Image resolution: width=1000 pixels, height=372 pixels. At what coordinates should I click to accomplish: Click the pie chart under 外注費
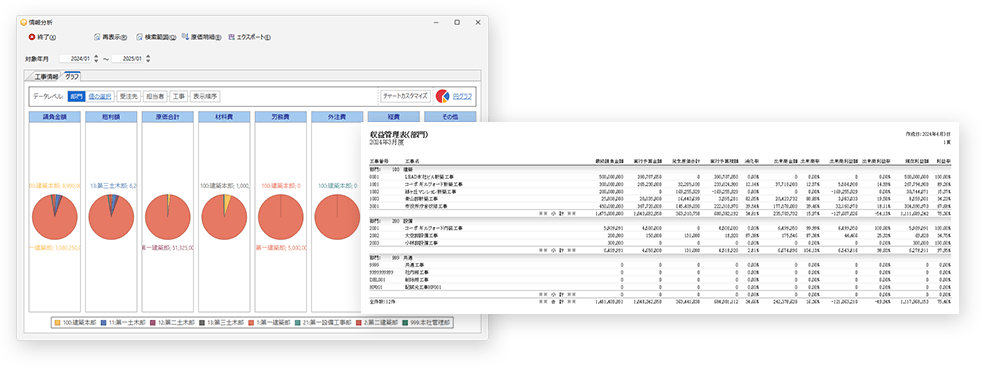point(337,217)
